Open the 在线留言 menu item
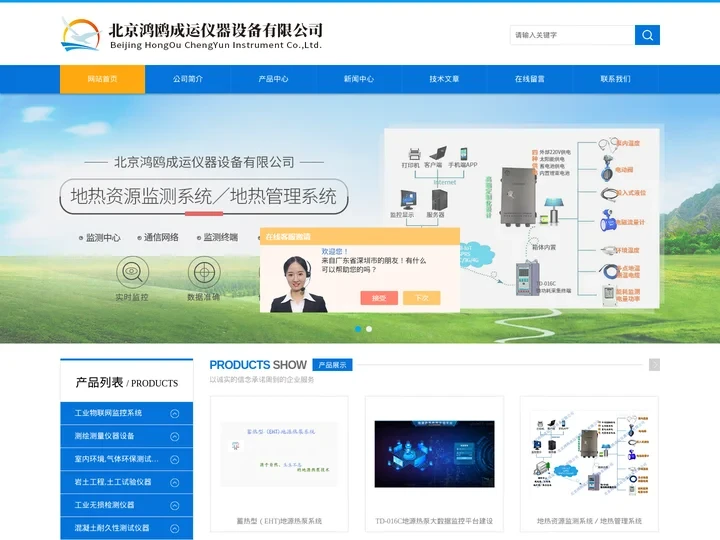The image size is (720, 540). 529,79
